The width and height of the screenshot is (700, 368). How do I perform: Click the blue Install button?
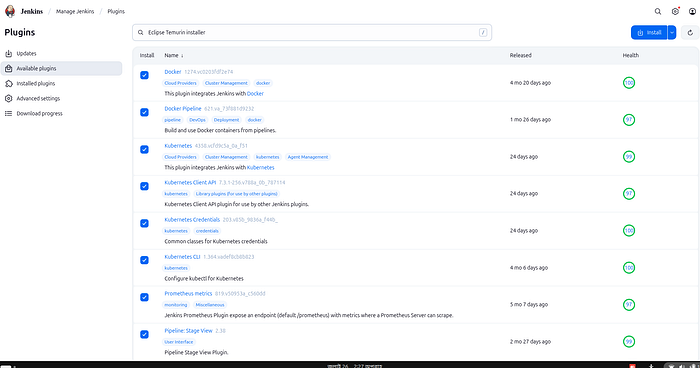point(649,33)
